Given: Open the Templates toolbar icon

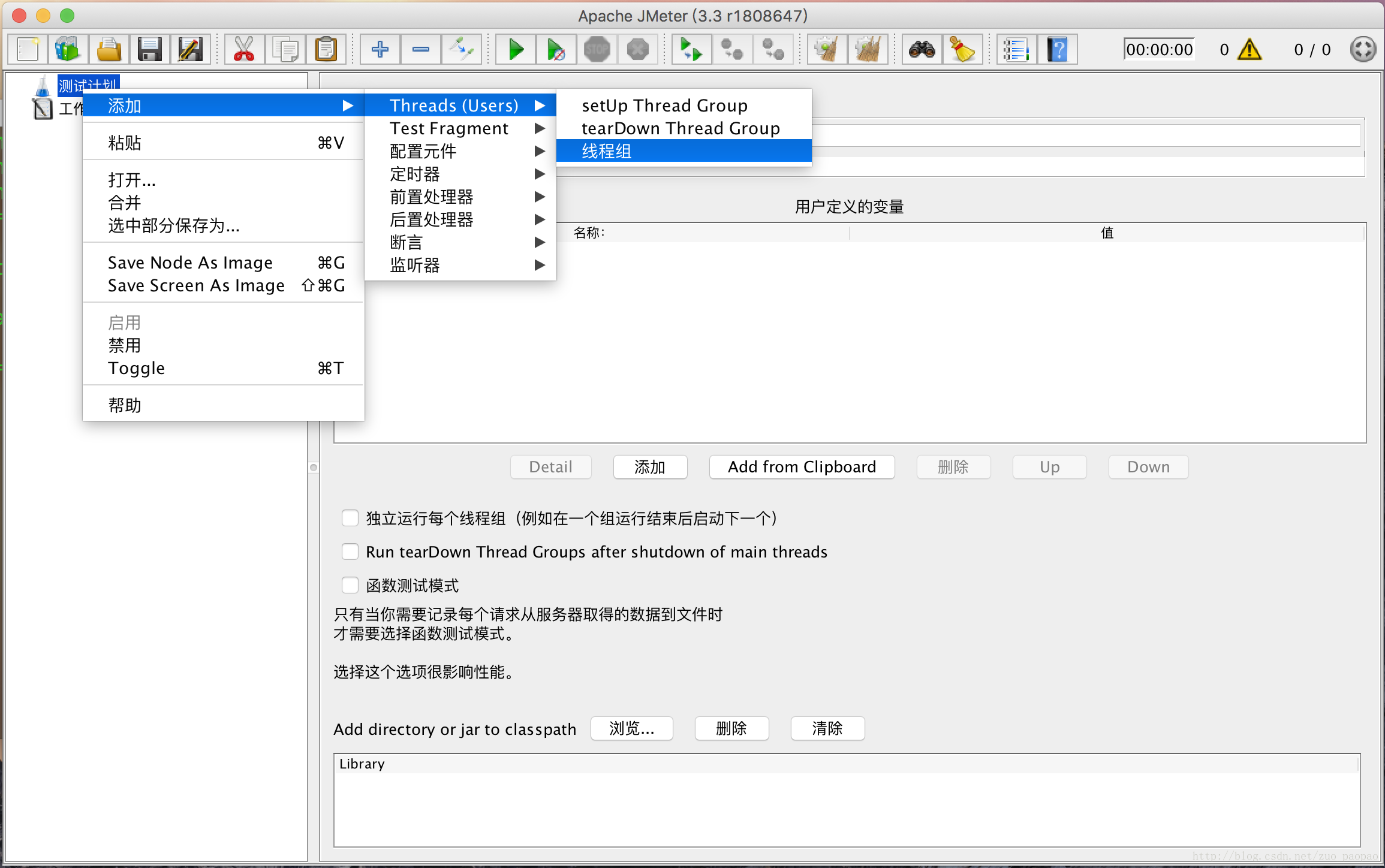Looking at the screenshot, I should pos(68,49).
